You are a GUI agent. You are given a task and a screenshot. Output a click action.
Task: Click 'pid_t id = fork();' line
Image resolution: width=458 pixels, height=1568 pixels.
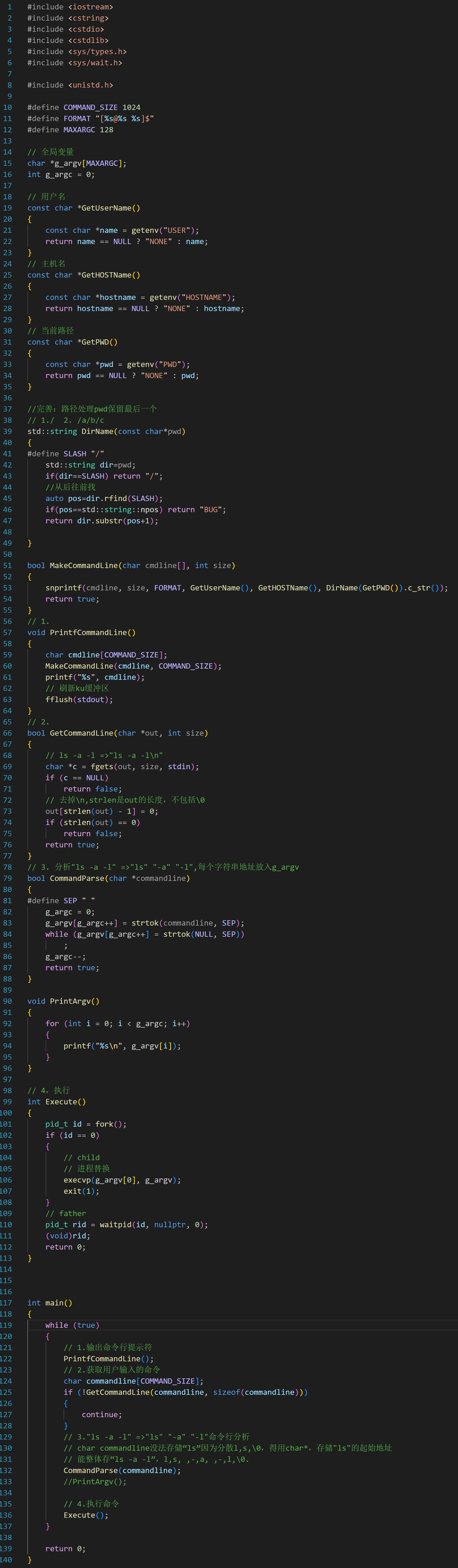click(86, 1124)
